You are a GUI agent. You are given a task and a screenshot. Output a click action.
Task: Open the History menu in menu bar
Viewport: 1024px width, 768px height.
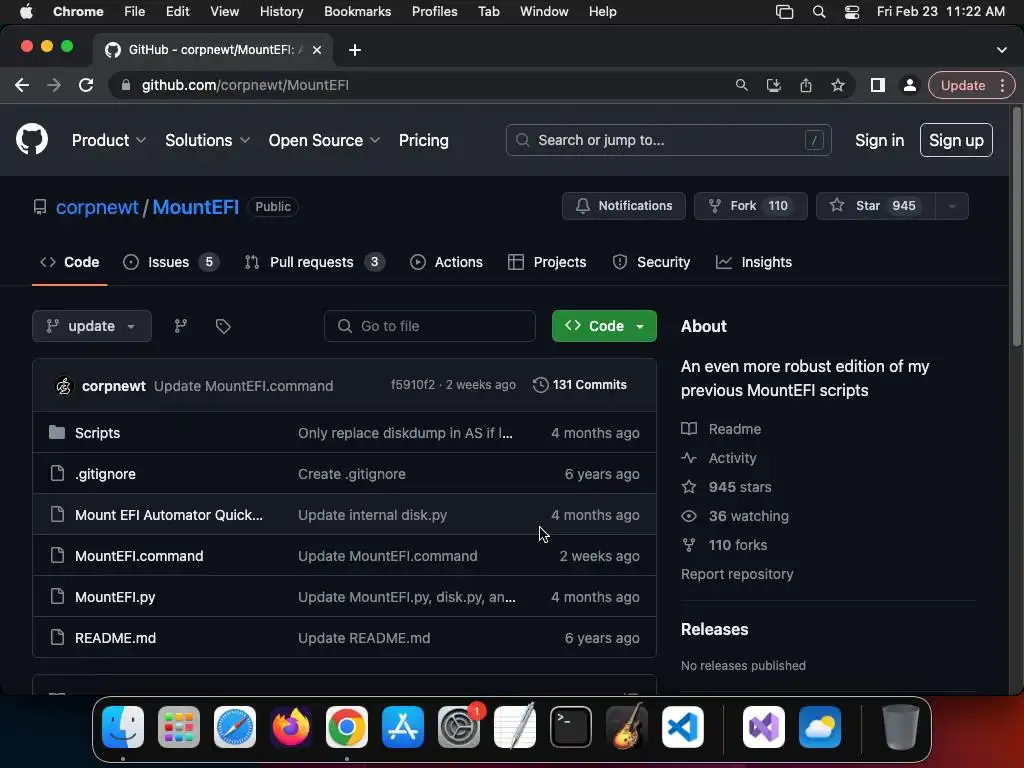tap(281, 12)
